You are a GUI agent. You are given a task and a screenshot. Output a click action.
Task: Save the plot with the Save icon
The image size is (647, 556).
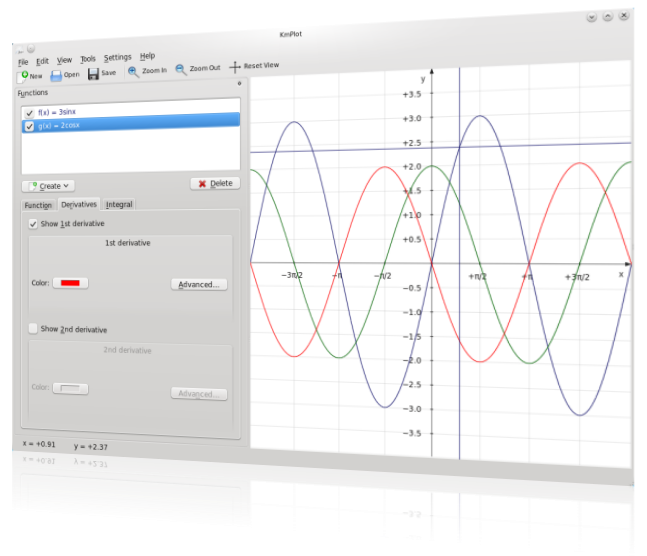coord(93,73)
